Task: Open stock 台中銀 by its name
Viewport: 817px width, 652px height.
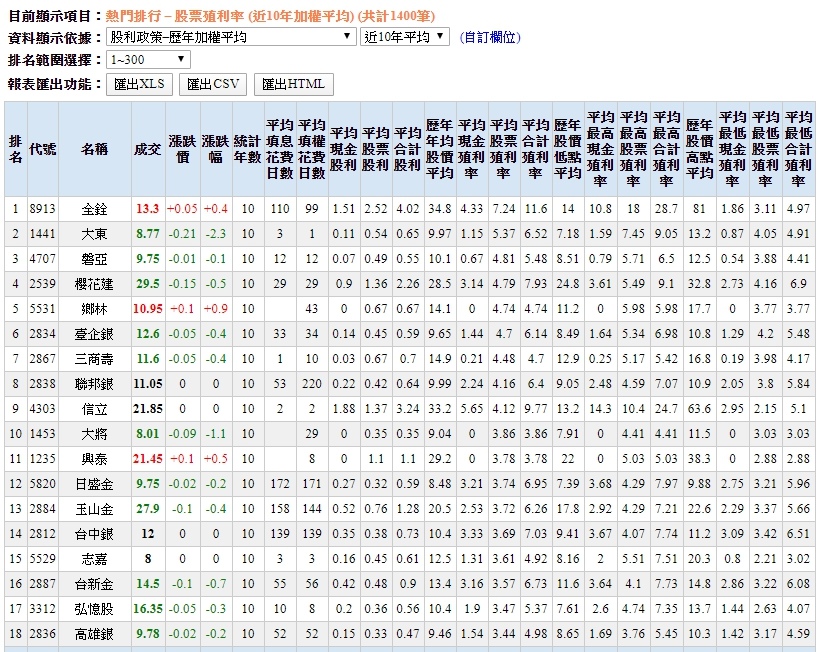Action: [94, 534]
